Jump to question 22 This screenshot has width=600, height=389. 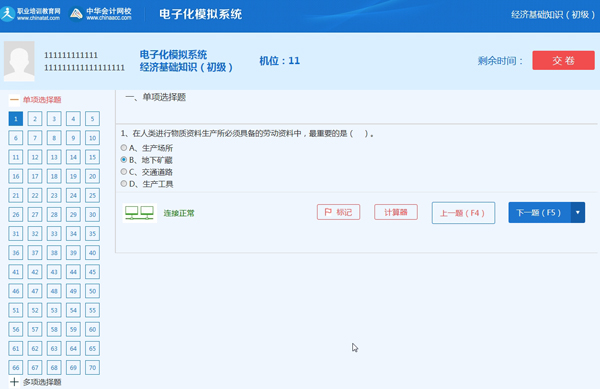click(x=35, y=195)
